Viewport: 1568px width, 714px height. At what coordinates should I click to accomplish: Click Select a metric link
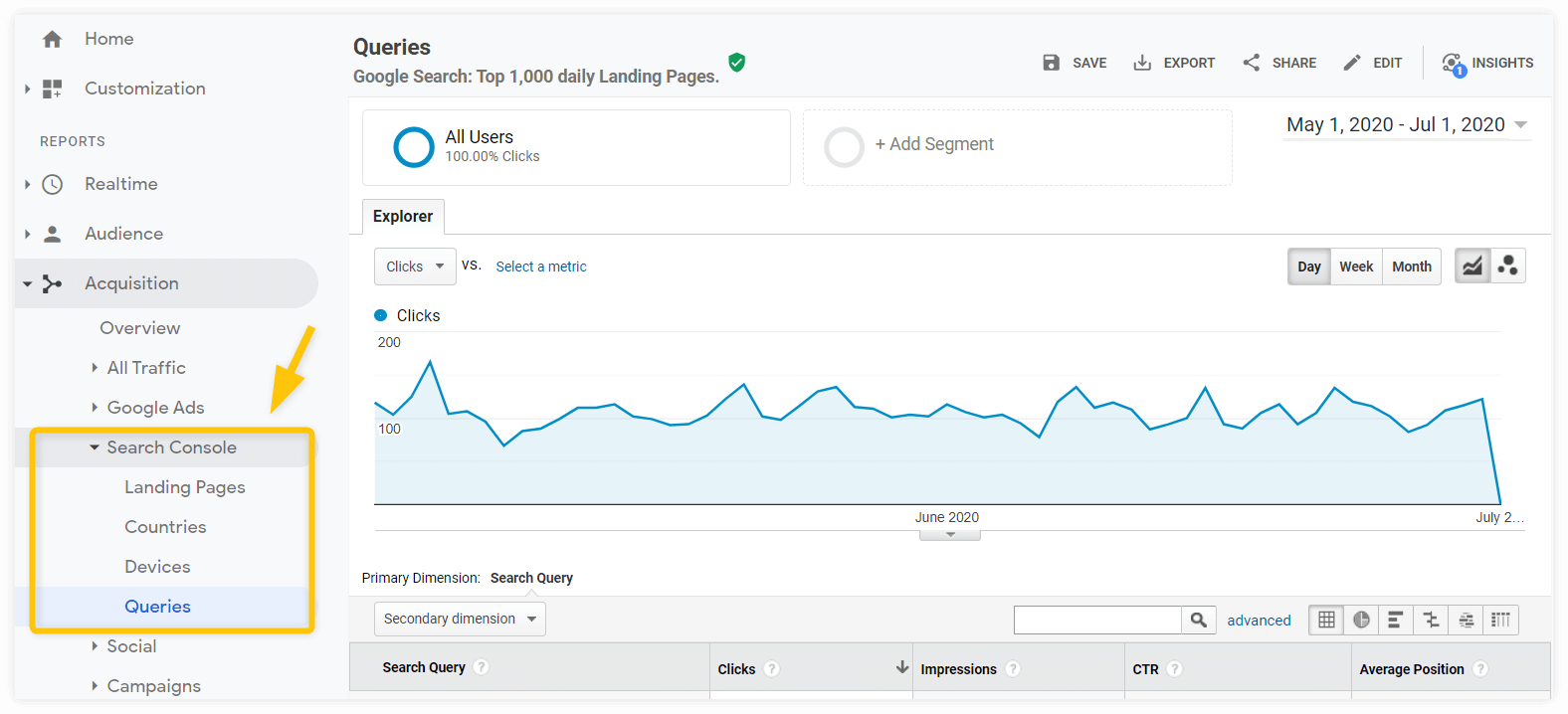coord(541,267)
